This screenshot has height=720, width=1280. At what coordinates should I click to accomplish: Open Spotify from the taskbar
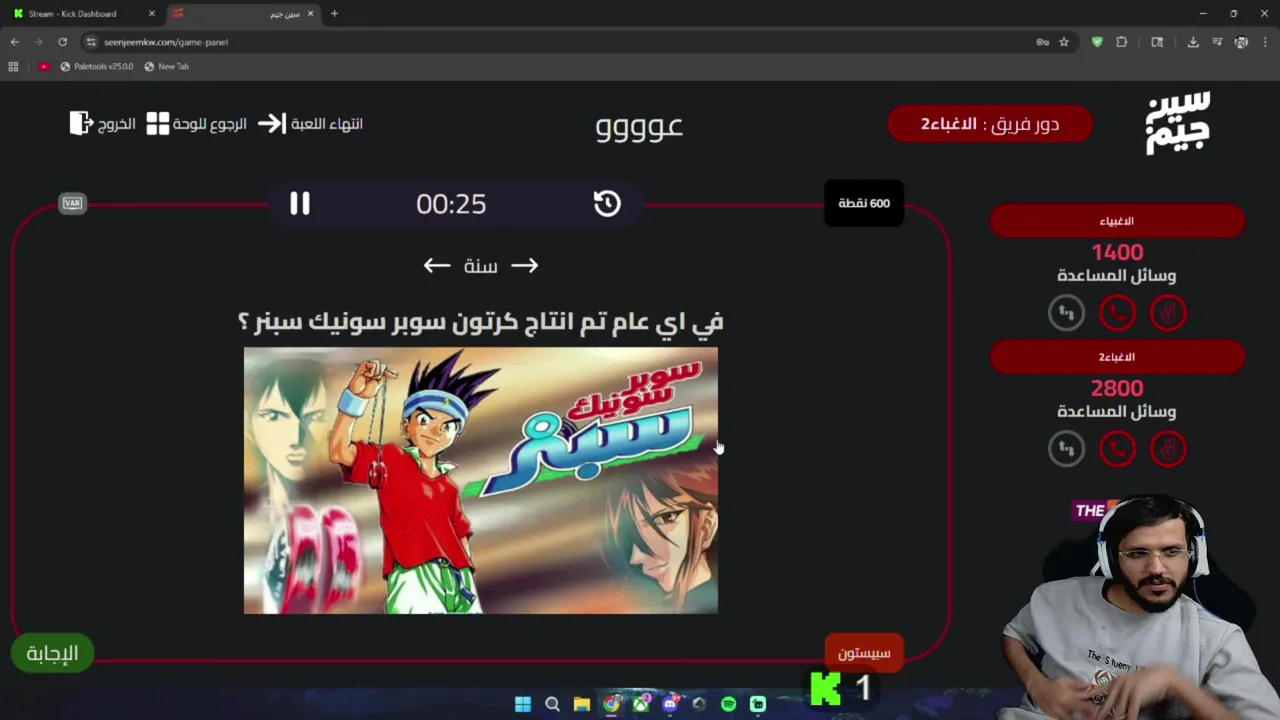728,704
